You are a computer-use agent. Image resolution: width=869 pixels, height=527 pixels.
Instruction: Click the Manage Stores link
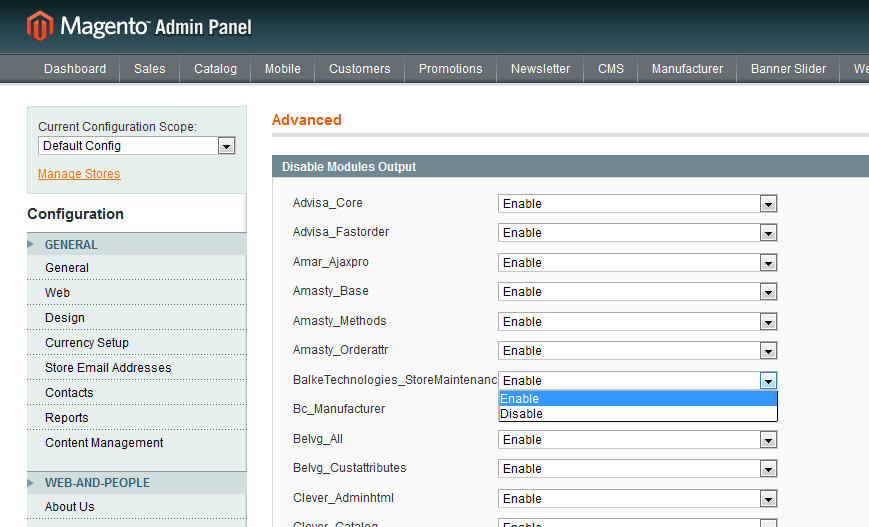coord(79,174)
